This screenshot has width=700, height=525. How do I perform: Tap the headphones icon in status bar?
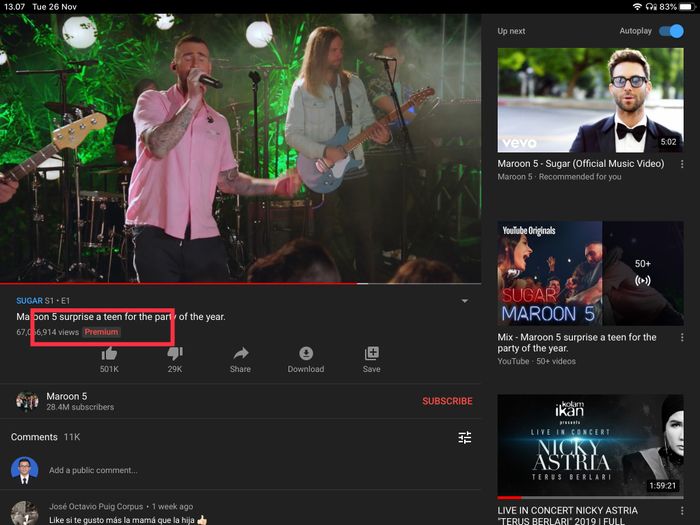click(651, 7)
